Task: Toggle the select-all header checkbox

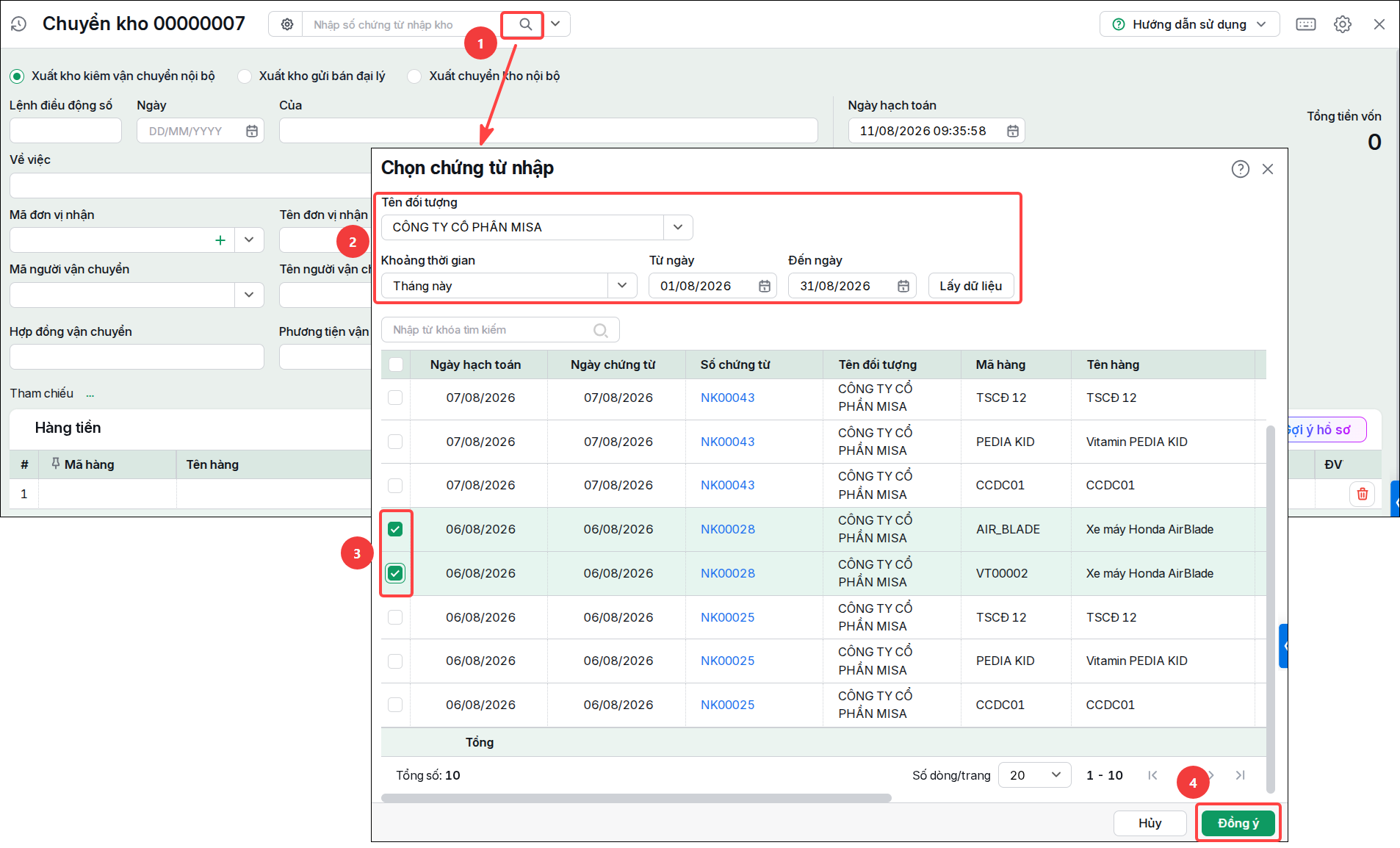Action: coord(395,364)
